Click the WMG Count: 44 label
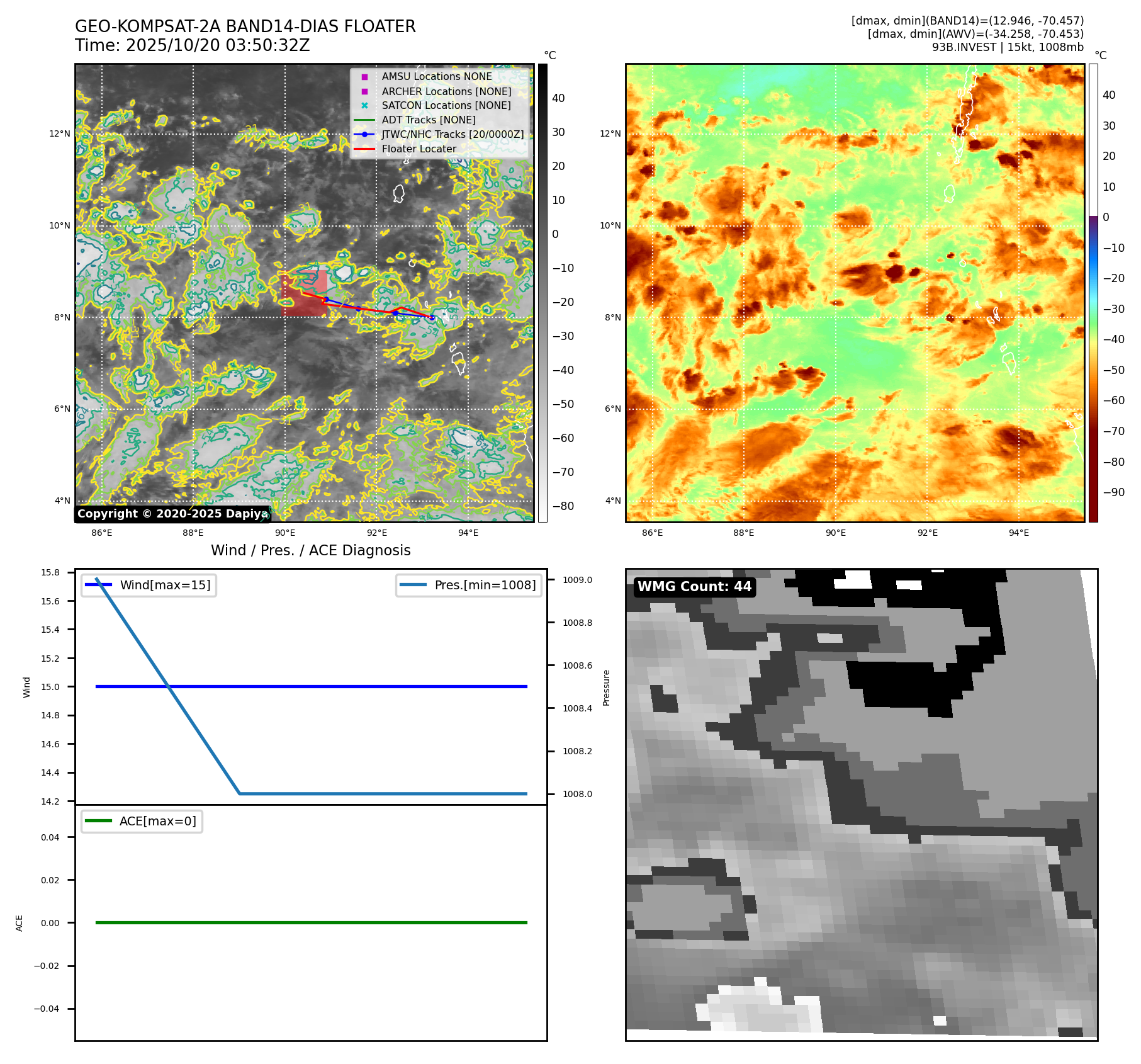This screenshot has height=1064, width=1141. (x=694, y=587)
